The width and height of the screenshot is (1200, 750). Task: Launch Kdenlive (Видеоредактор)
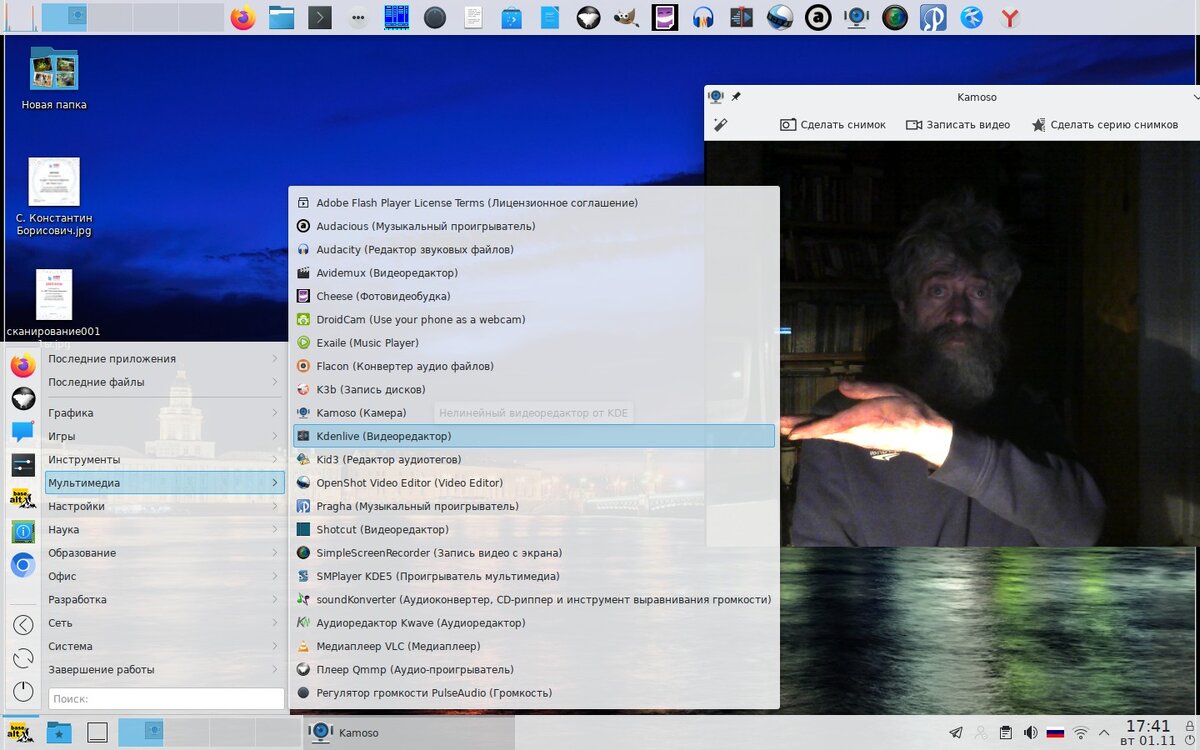(x=534, y=436)
